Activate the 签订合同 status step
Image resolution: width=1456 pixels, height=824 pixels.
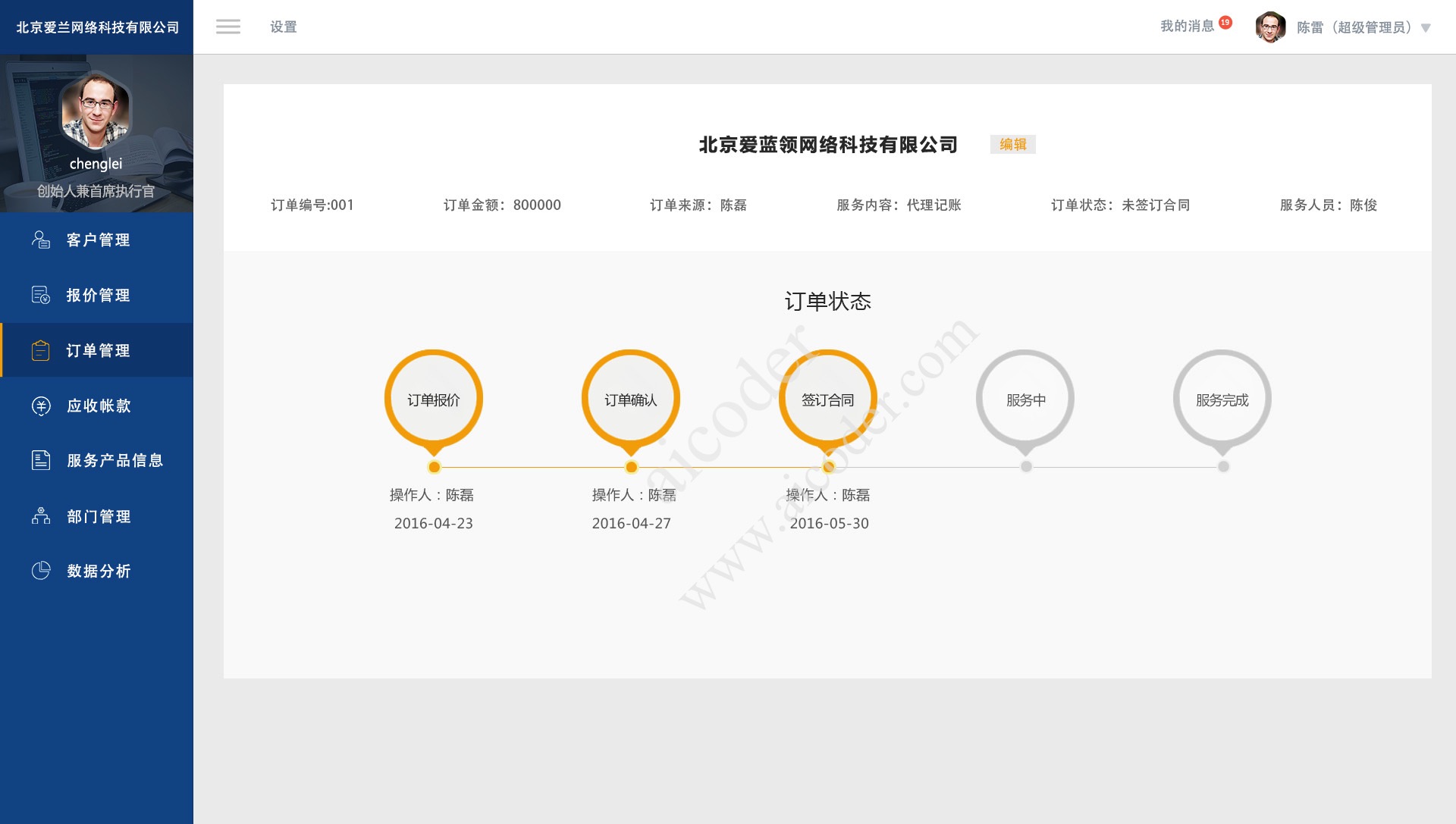(x=828, y=397)
